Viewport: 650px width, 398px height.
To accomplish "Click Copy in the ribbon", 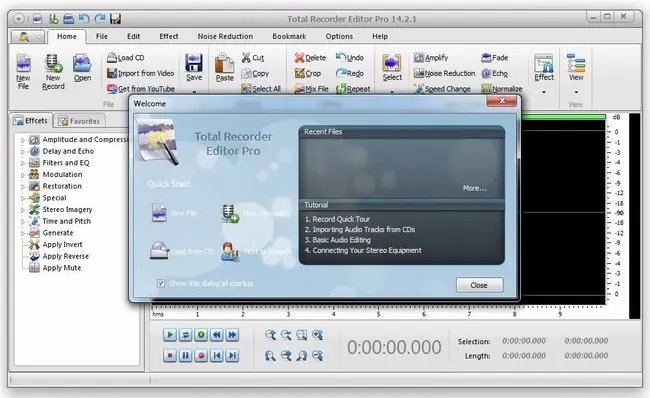I will [x=255, y=73].
